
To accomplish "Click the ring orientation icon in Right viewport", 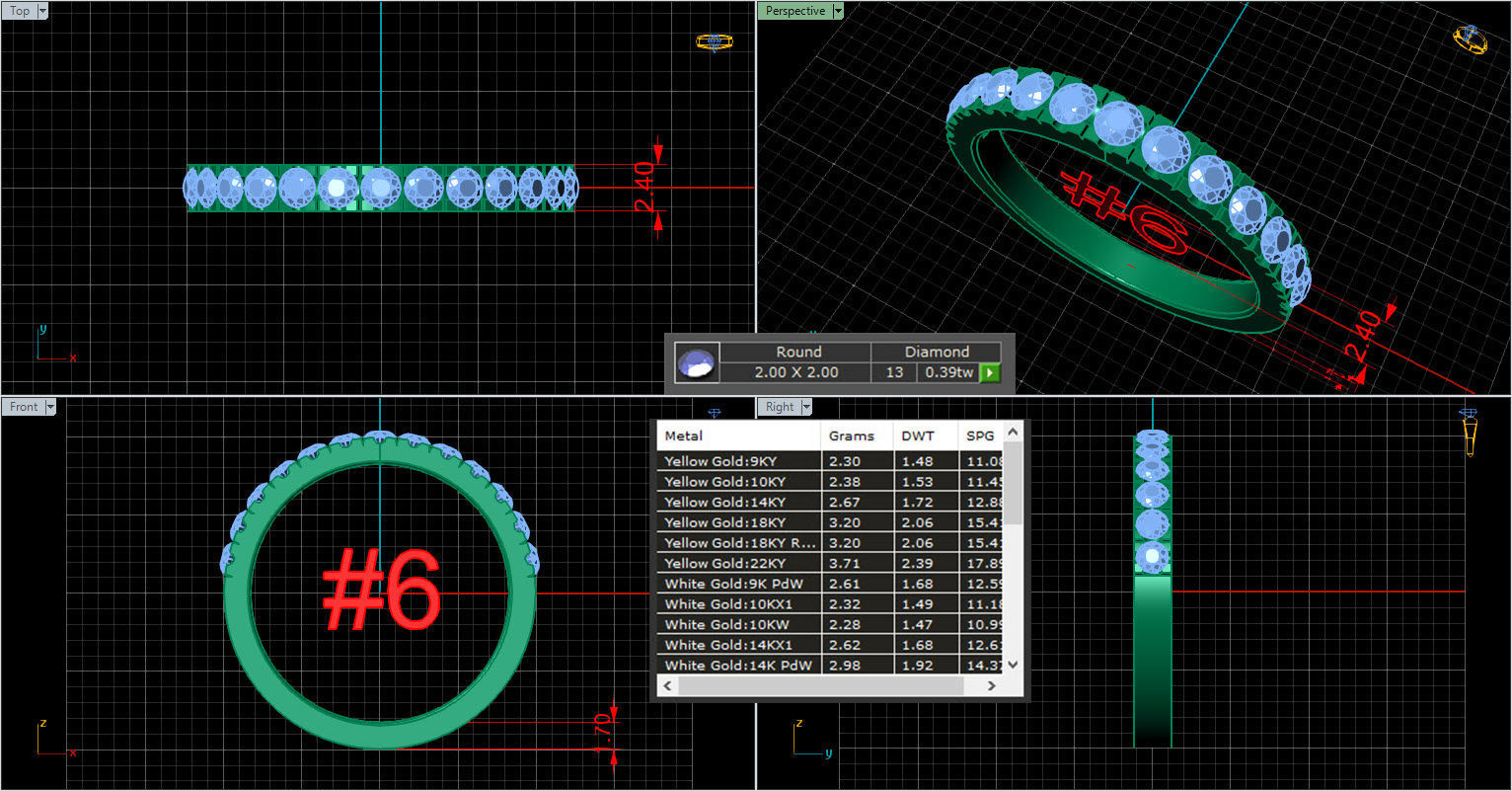I will point(1469,432).
